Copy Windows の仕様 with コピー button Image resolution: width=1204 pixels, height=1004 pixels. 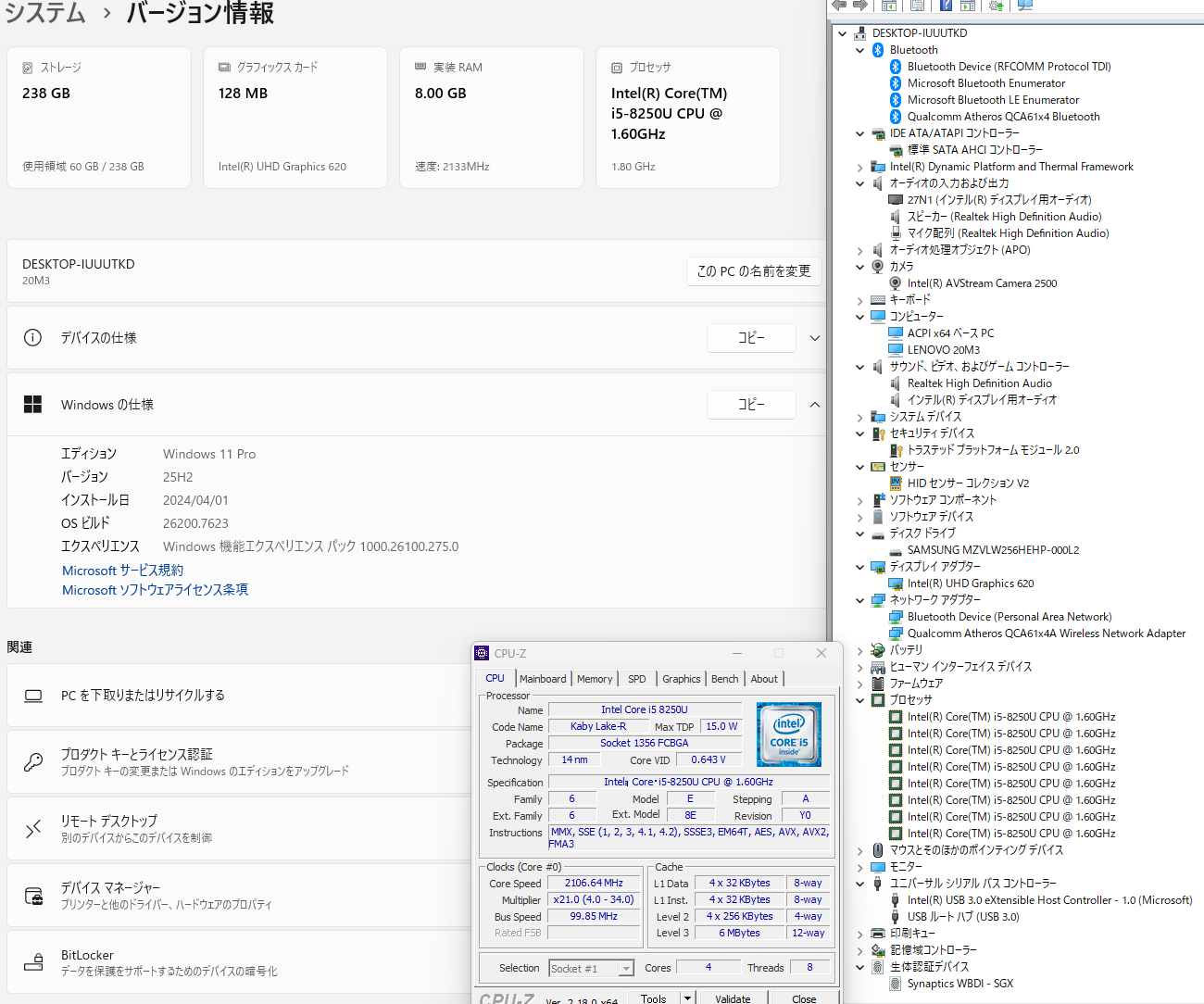[x=750, y=405]
